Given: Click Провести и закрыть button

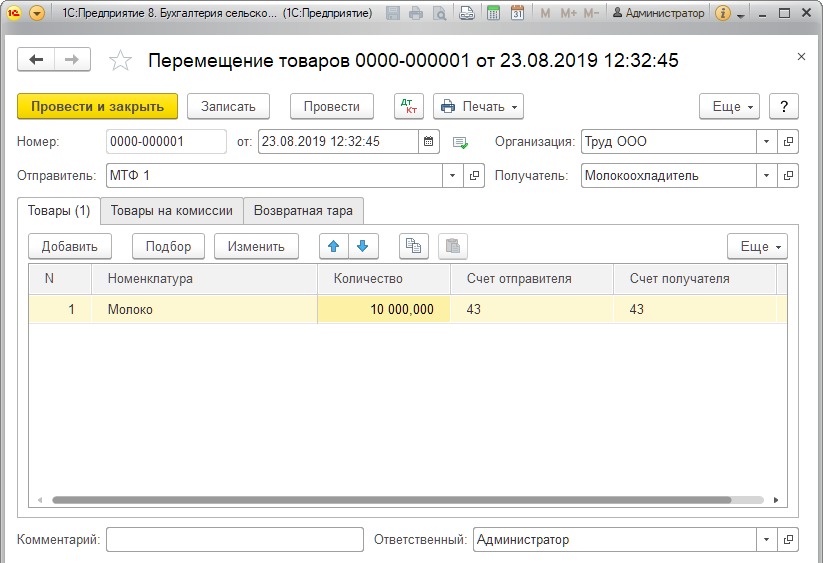Looking at the screenshot, I should click(x=98, y=107).
